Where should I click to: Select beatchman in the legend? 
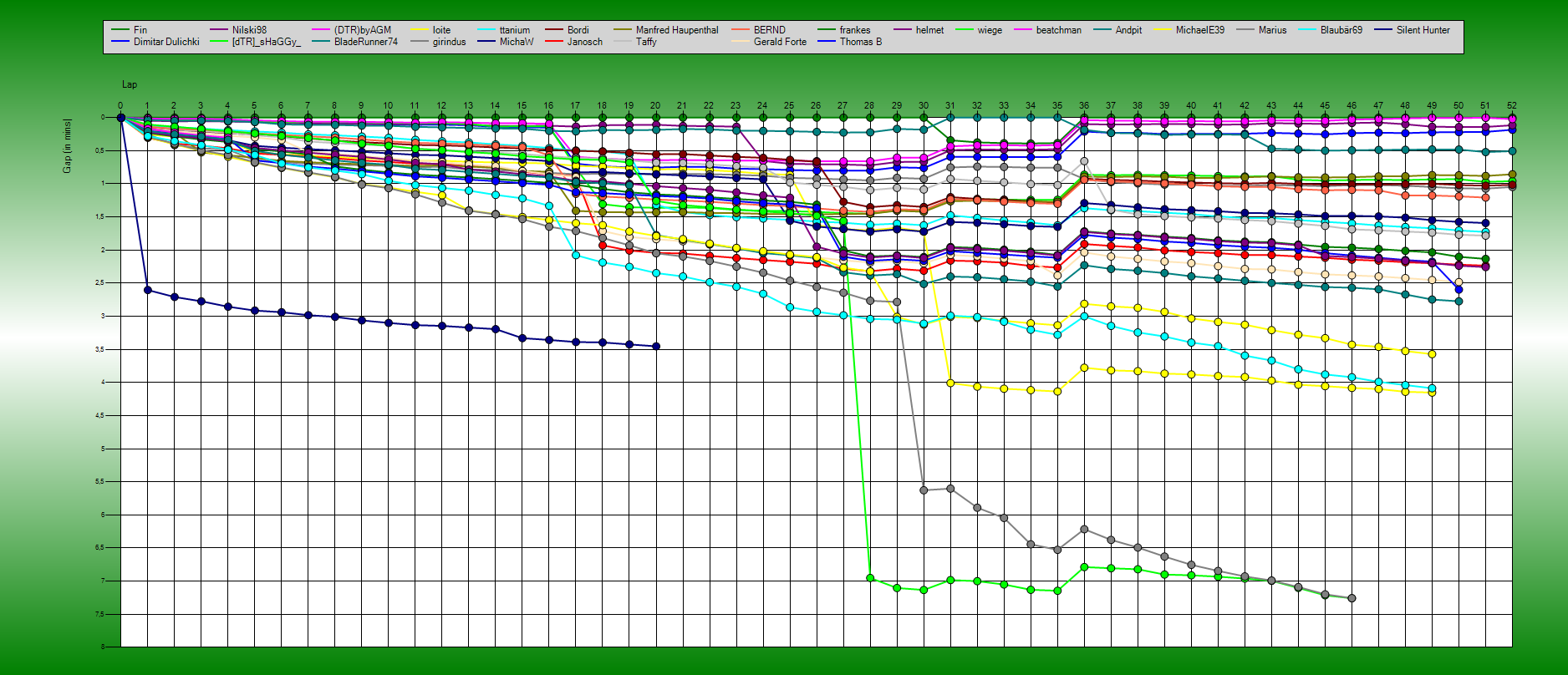1058,30
